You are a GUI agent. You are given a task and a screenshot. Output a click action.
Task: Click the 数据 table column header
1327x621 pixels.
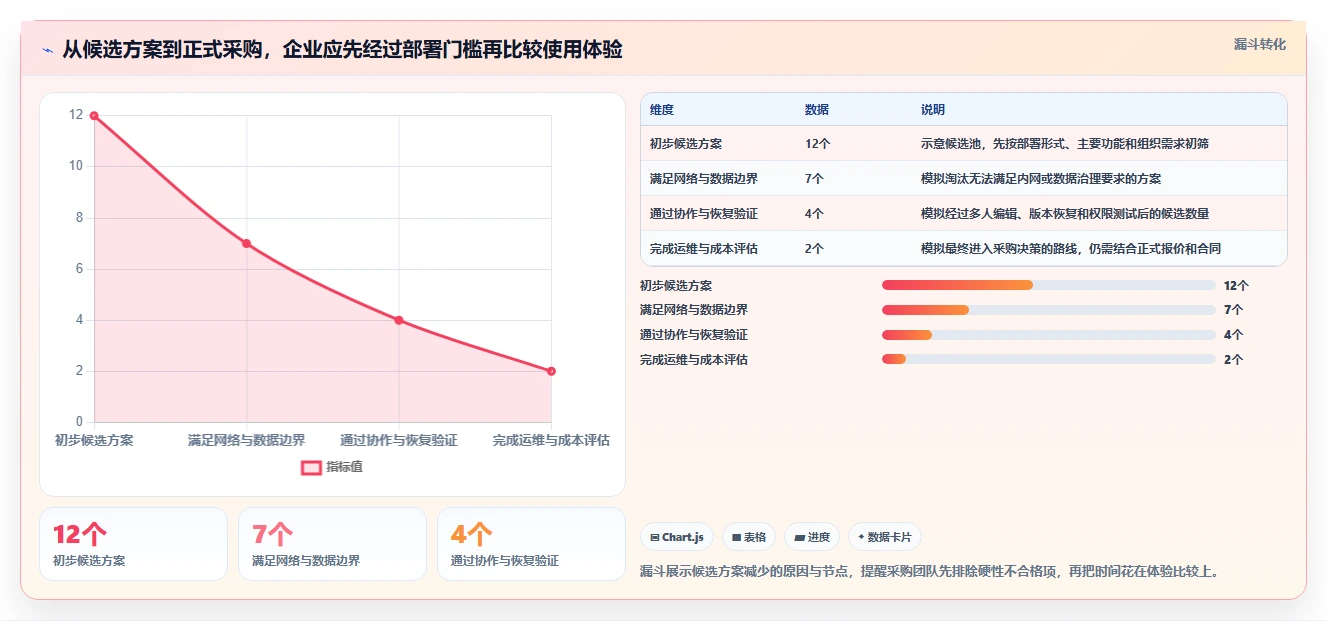pyautogui.click(x=817, y=110)
